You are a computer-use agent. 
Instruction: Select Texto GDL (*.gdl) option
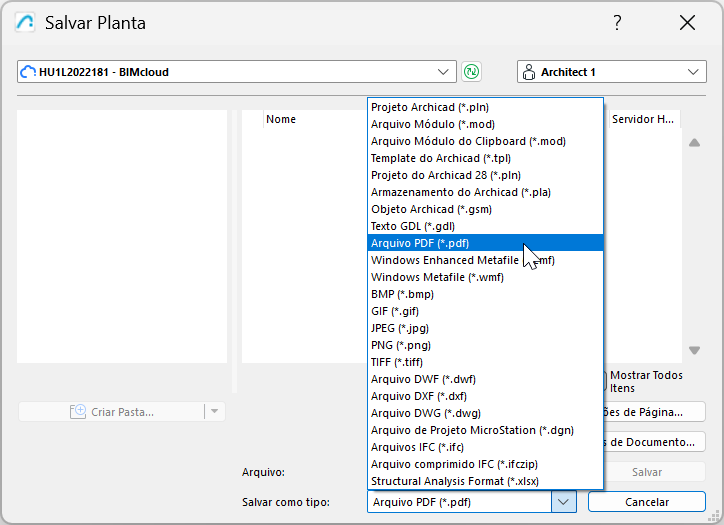(485, 226)
